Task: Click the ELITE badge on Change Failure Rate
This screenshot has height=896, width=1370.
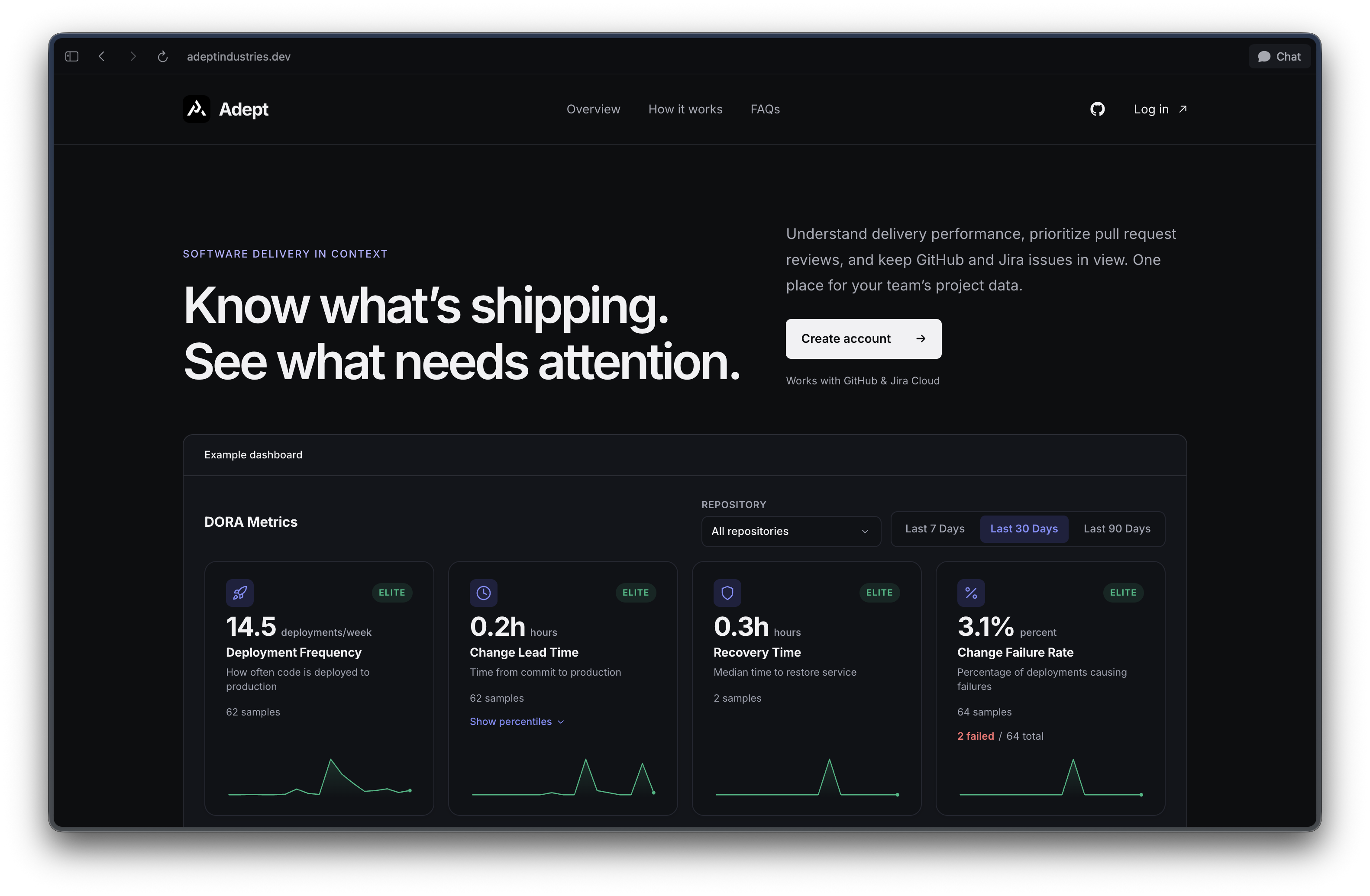Action: [x=1123, y=592]
